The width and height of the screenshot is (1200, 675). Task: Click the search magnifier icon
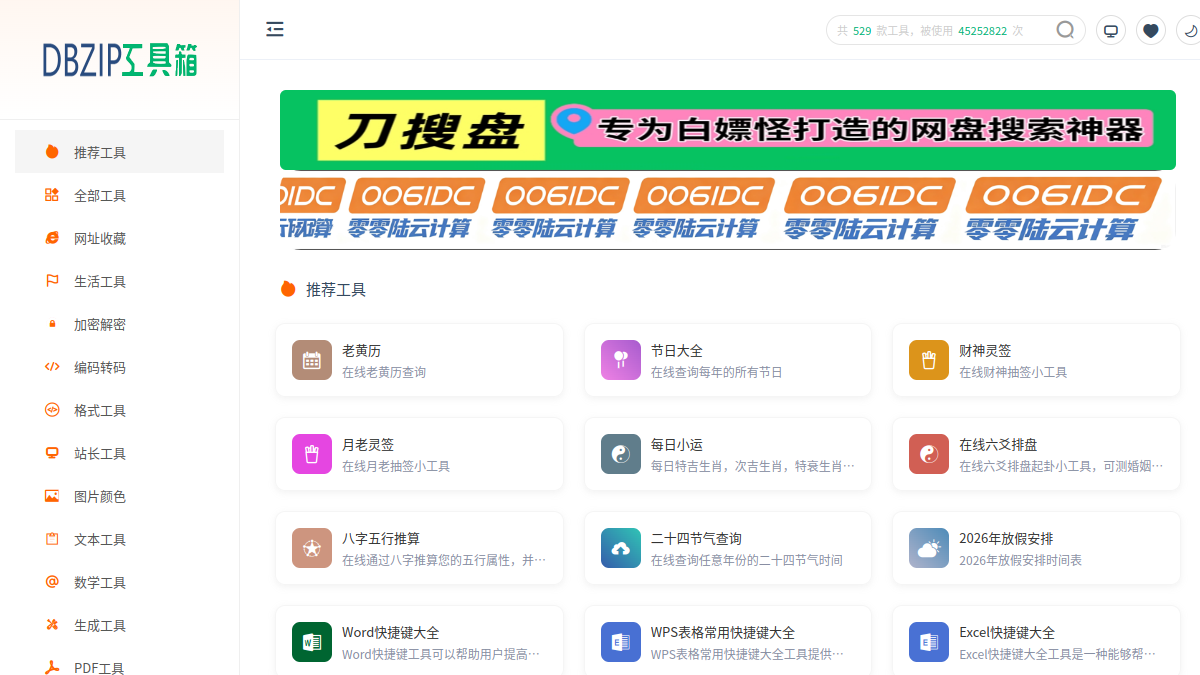point(1066,30)
